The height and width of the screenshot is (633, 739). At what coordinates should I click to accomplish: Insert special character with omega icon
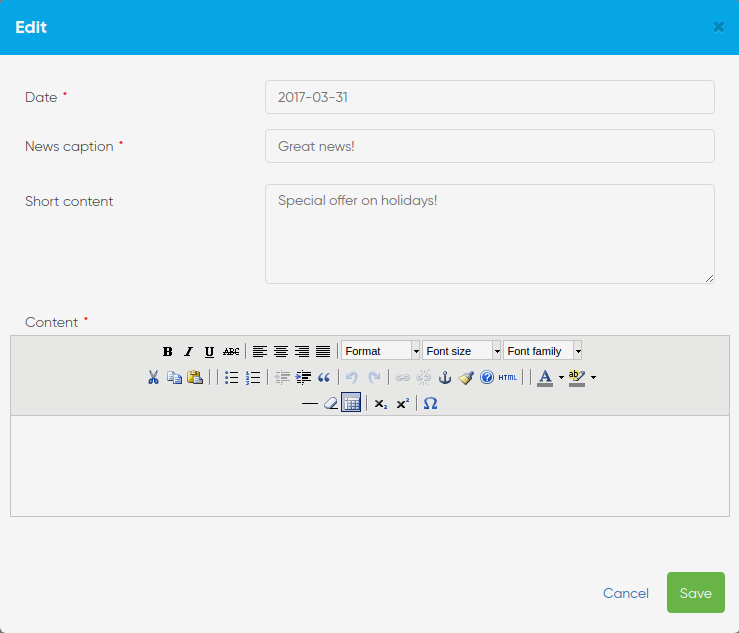point(430,403)
